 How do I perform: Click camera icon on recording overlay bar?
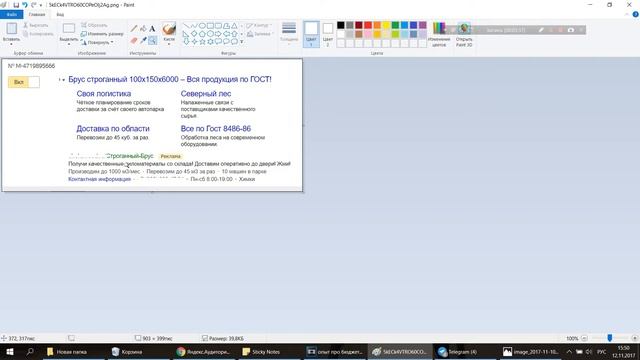point(571,30)
